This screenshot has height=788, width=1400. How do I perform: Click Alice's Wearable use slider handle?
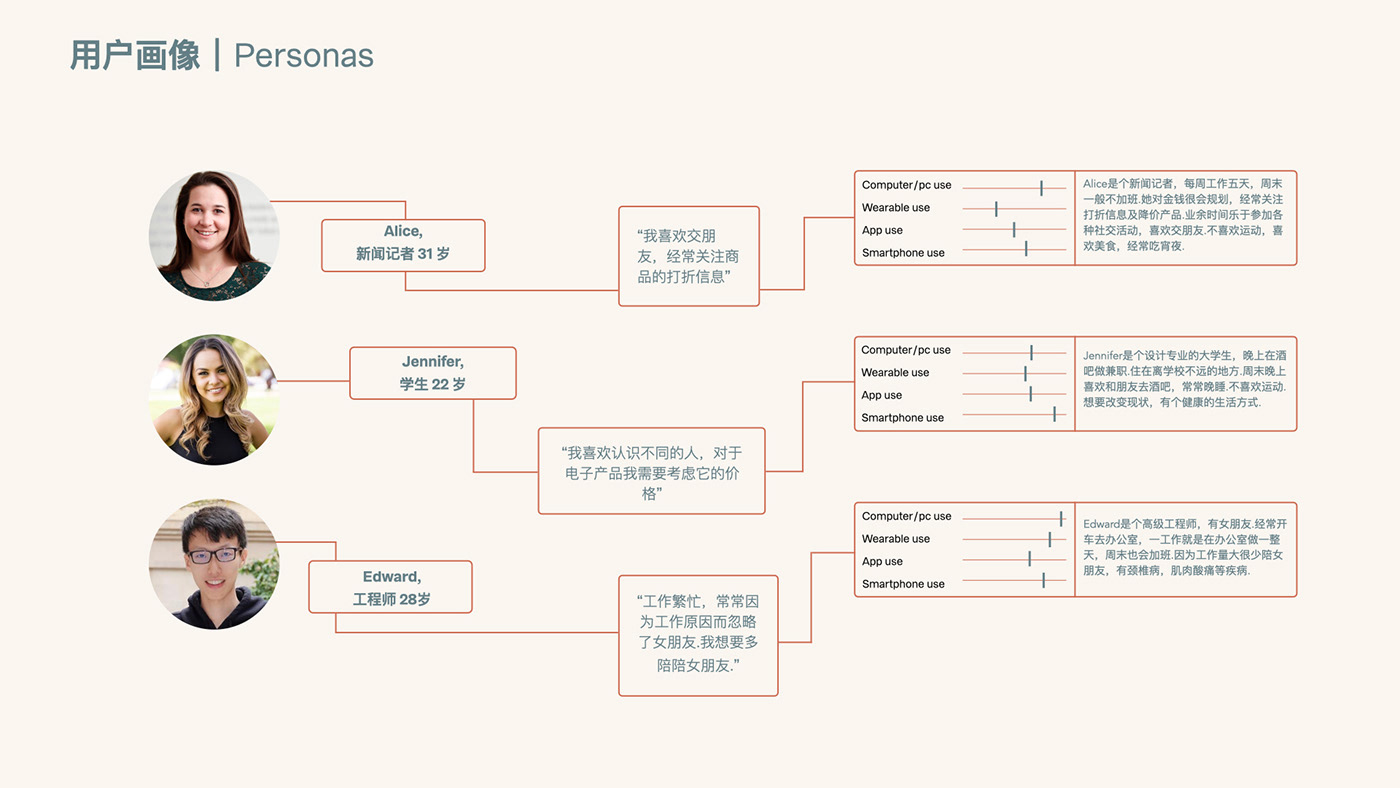996,209
